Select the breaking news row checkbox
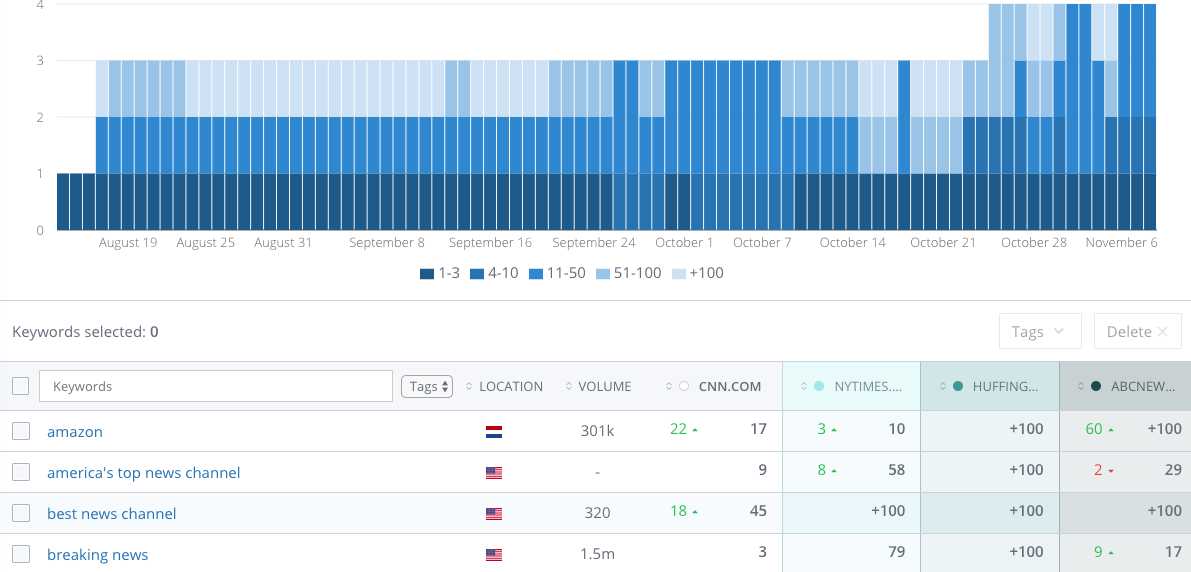This screenshot has height=572, width=1191. click(x=21, y=555)
